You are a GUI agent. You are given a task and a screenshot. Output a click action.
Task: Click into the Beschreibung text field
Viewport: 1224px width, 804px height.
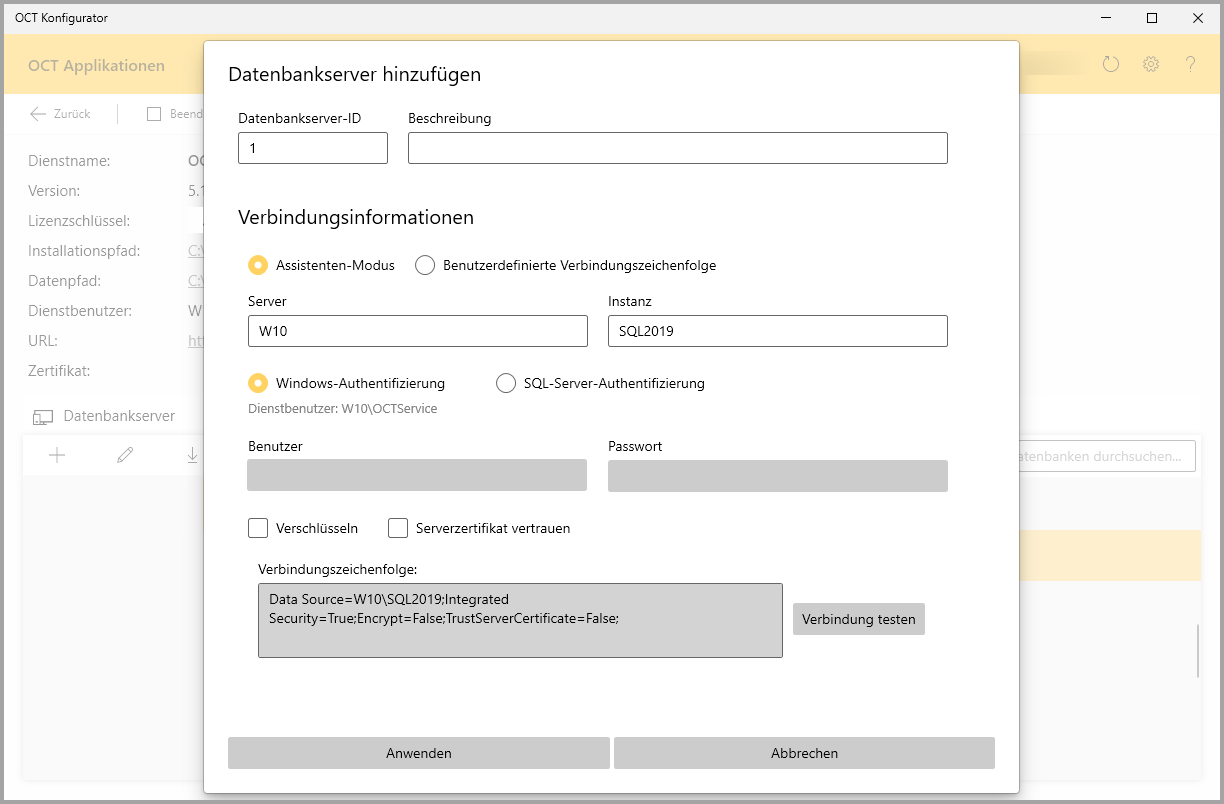click(677, 148)
